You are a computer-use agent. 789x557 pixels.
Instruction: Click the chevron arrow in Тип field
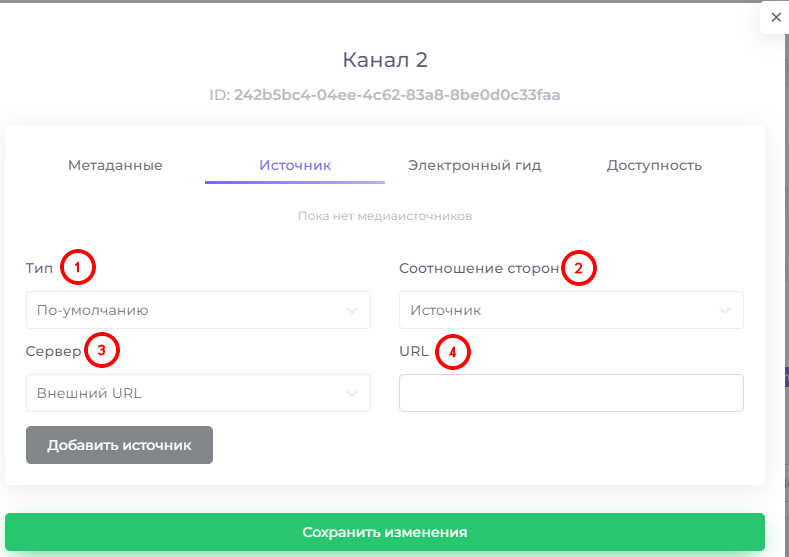click(x=352, y=310)
